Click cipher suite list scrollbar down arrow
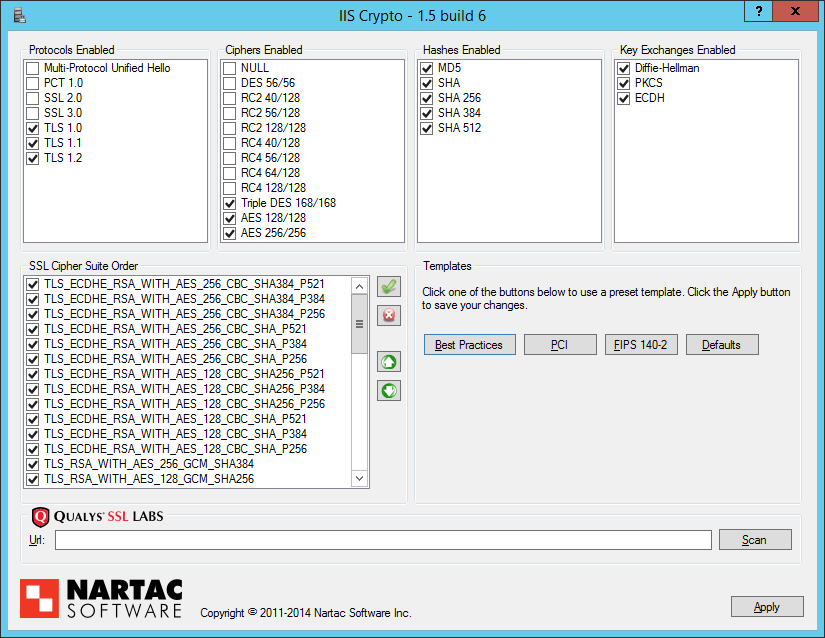825x638 pixels. click(x=360, y=479)
